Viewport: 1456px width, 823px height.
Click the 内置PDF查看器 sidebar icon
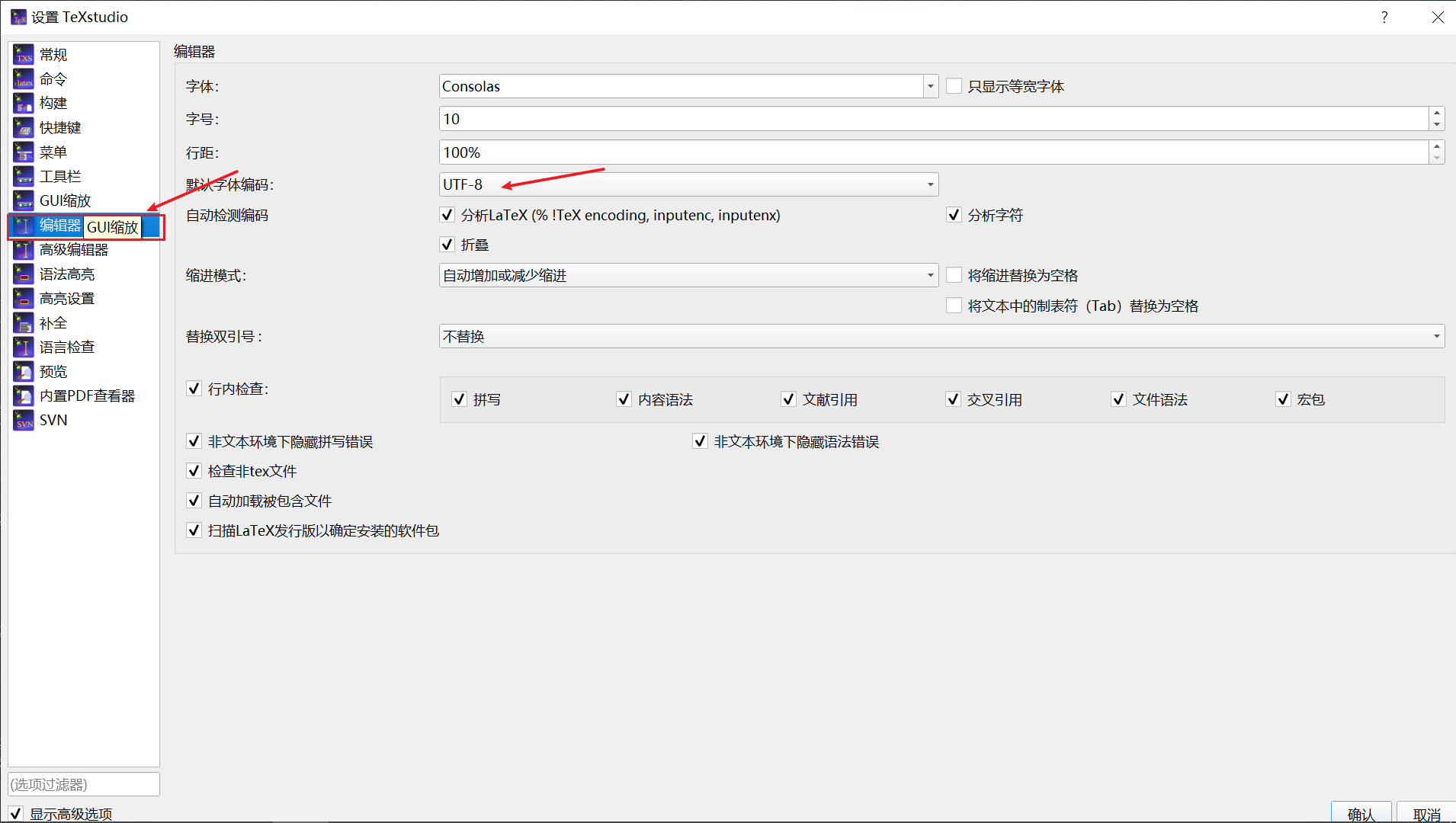(24, 395)
